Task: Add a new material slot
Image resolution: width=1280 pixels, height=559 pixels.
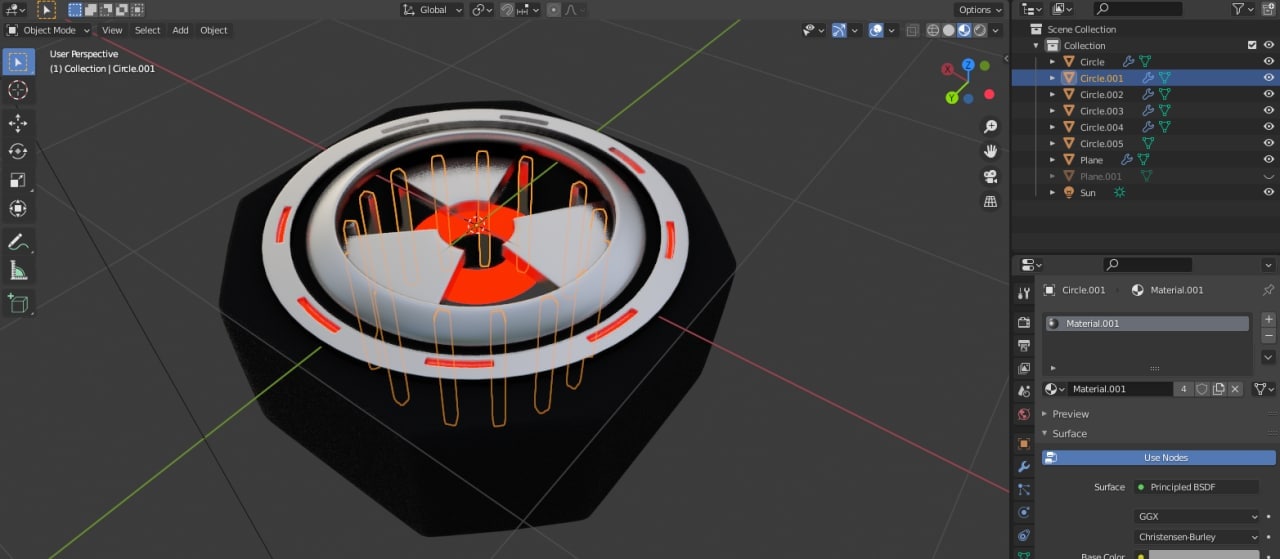Action: click(x=1268, y=320)
